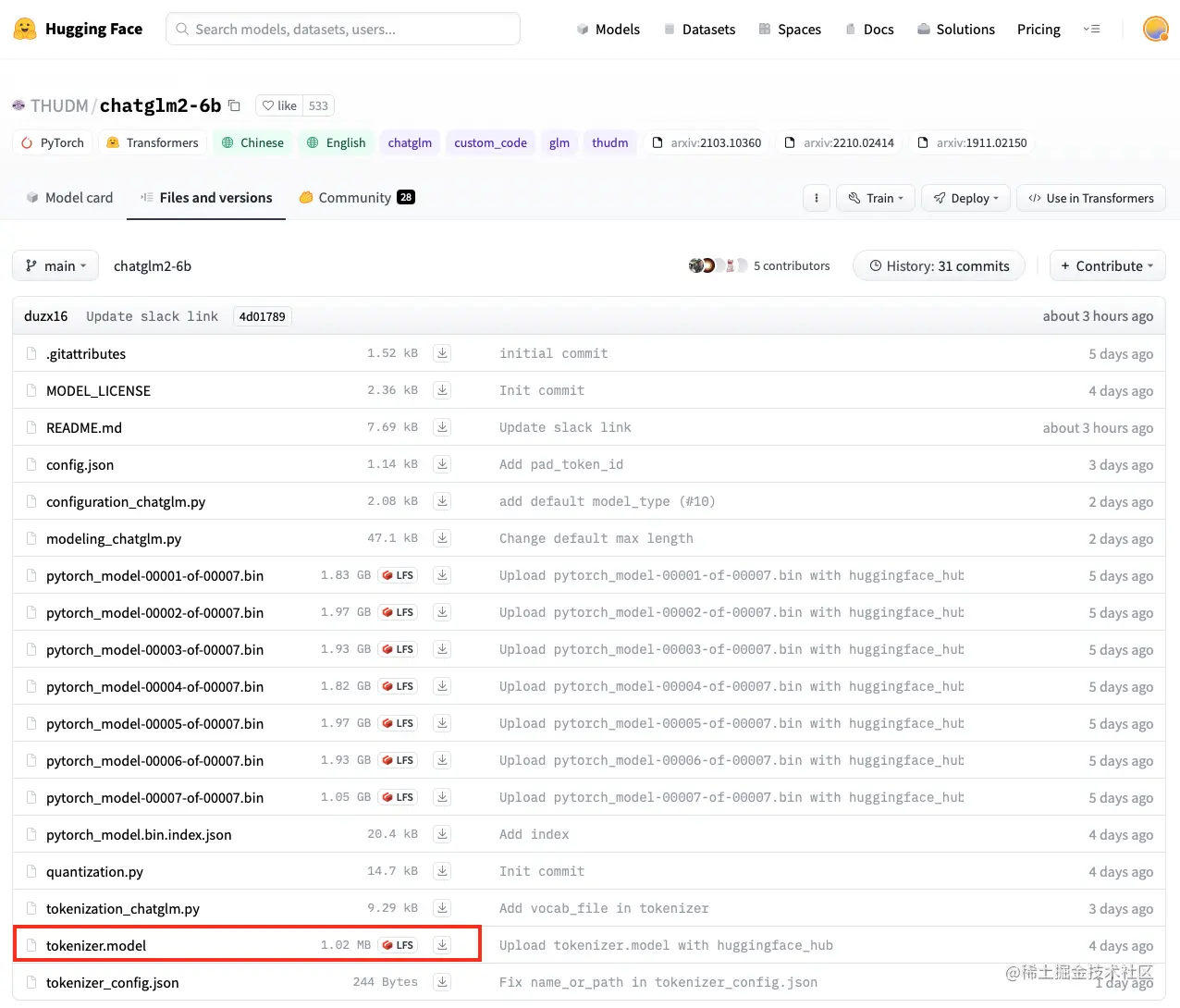Open the contributors avatars group
The width and height of the screenshot is (1180, 1008).
(718, 265)
